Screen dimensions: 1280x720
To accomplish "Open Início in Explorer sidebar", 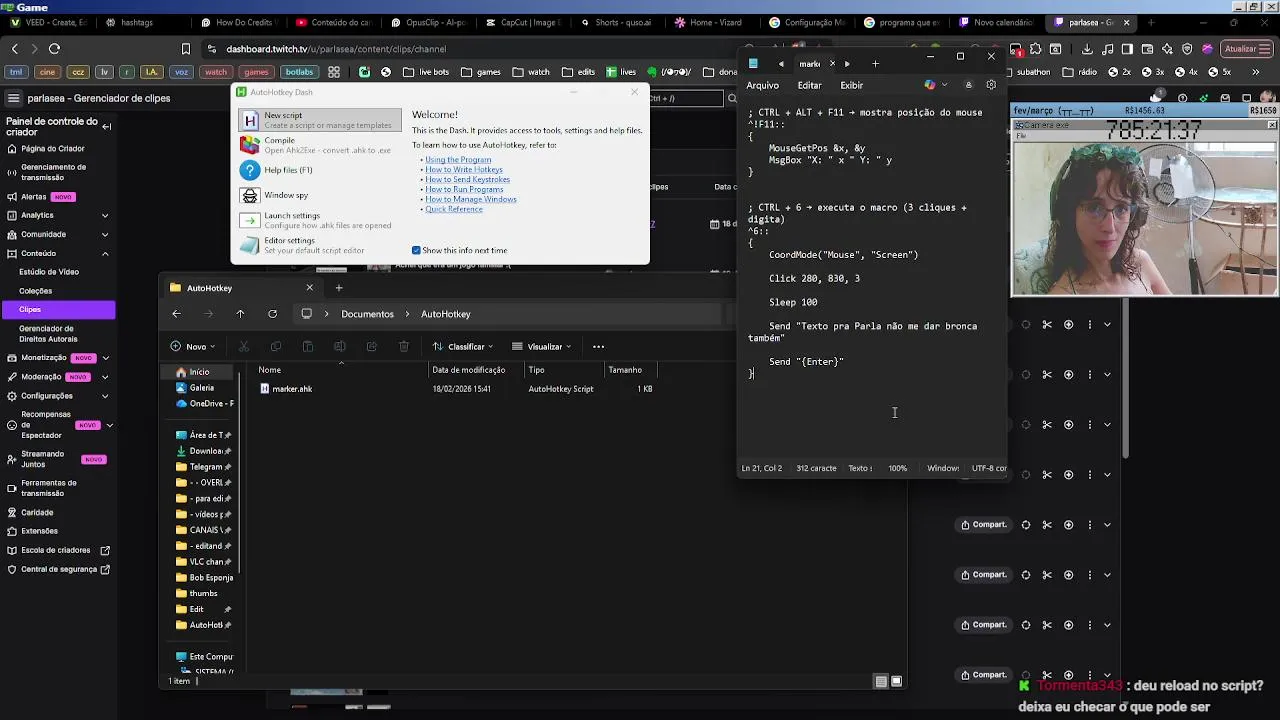I will [199, 372].
